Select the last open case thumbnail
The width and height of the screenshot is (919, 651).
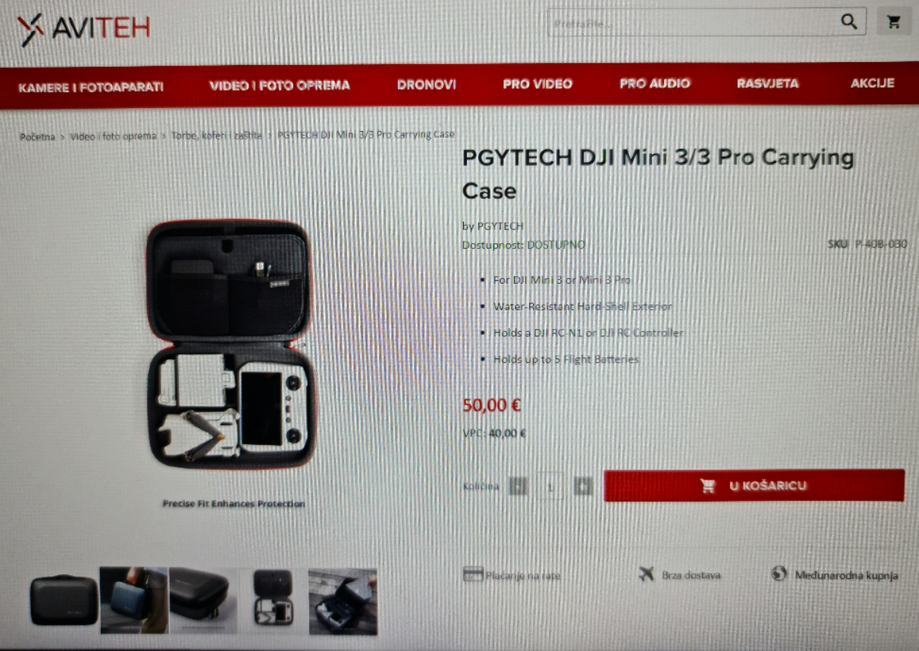tap(343, 601)
